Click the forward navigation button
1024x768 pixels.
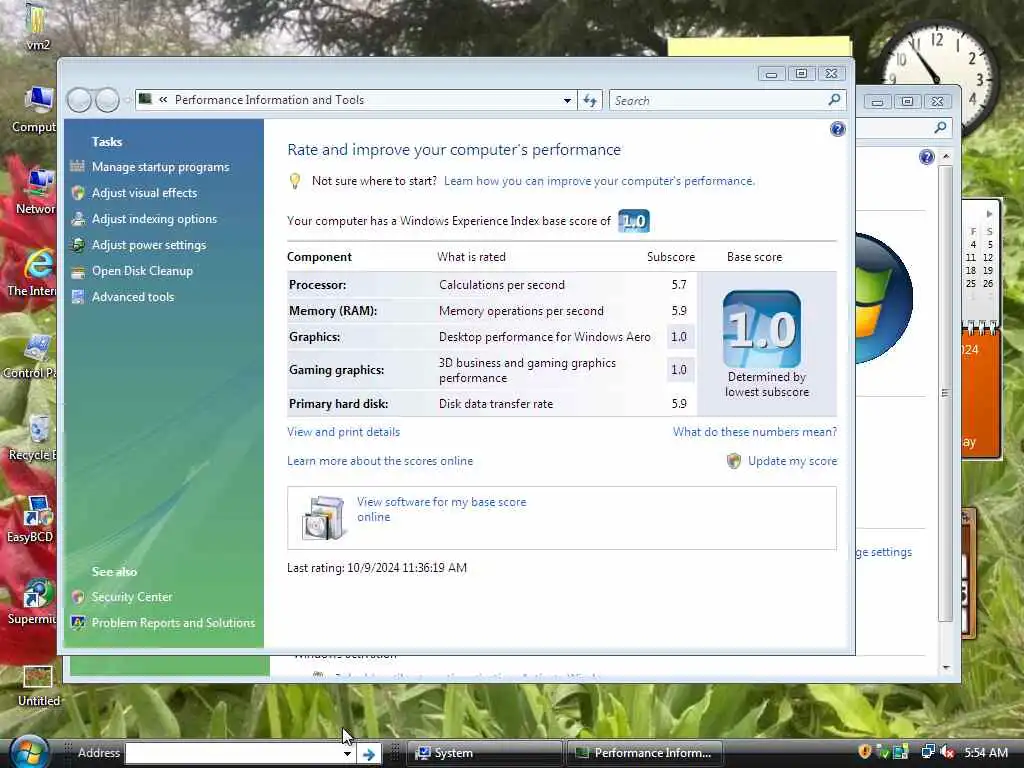pos(108,101)
